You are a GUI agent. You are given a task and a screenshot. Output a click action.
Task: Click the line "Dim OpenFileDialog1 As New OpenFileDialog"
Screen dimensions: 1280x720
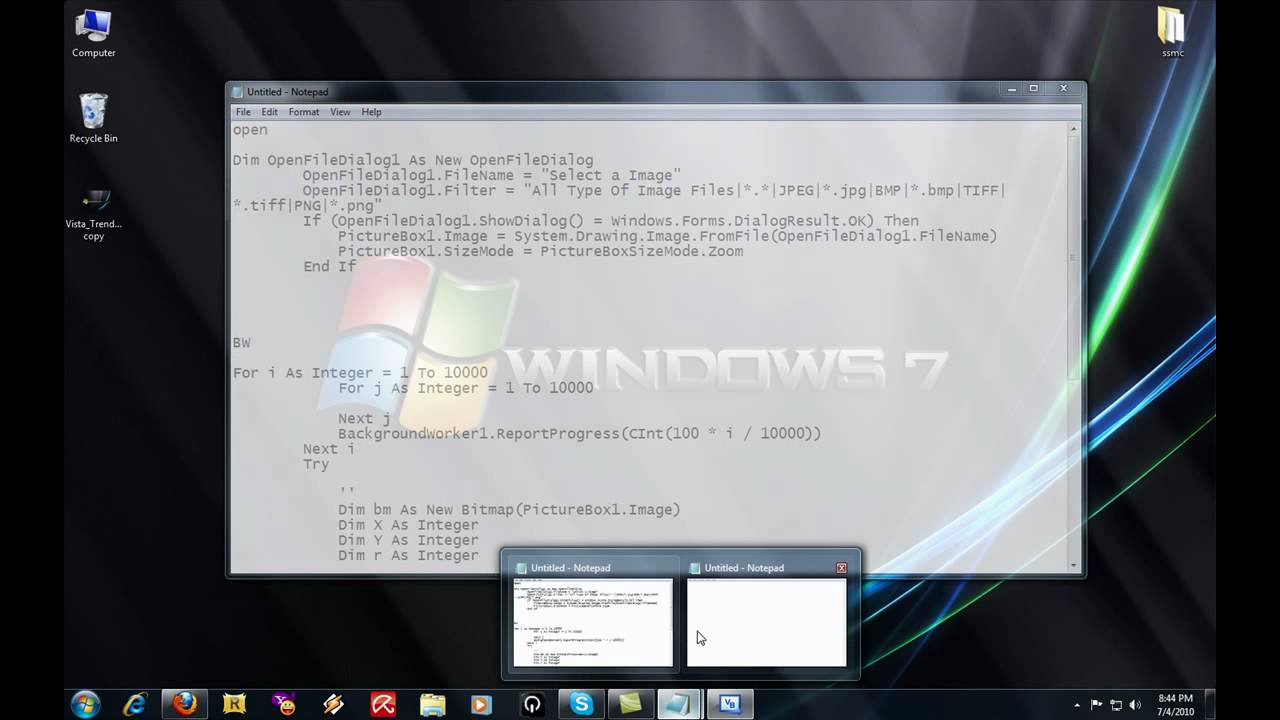(413, 160)
